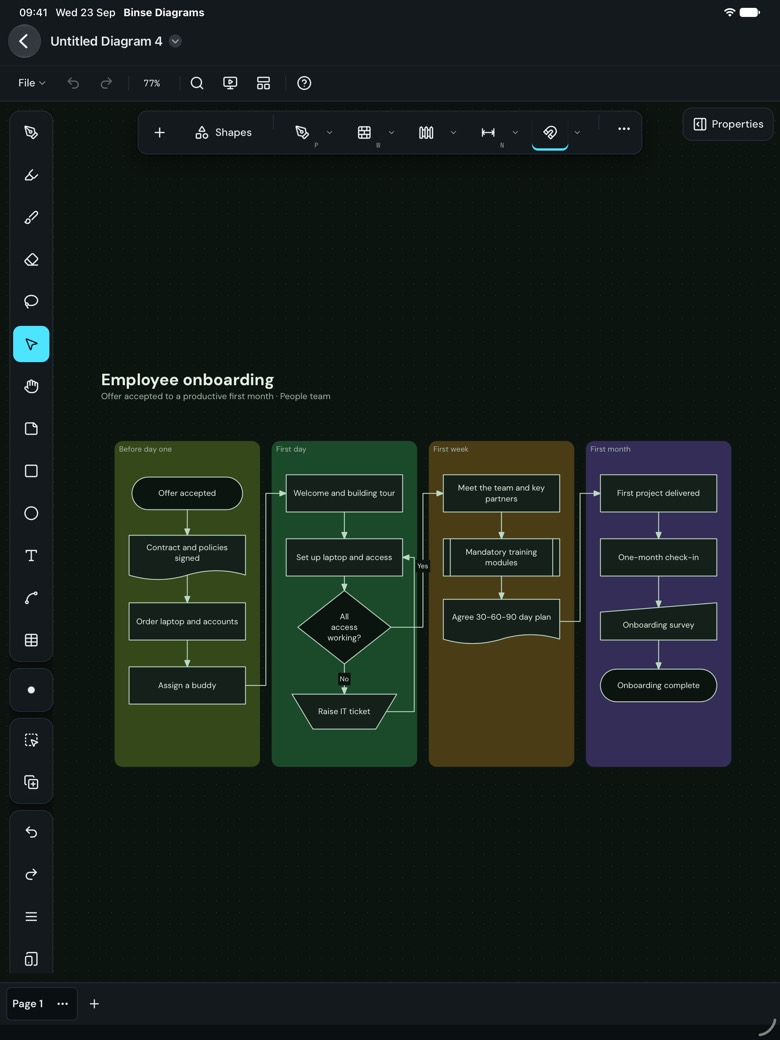Select the highlighter tool in left sidebar

pyautogui.click(x=31, y=175)
